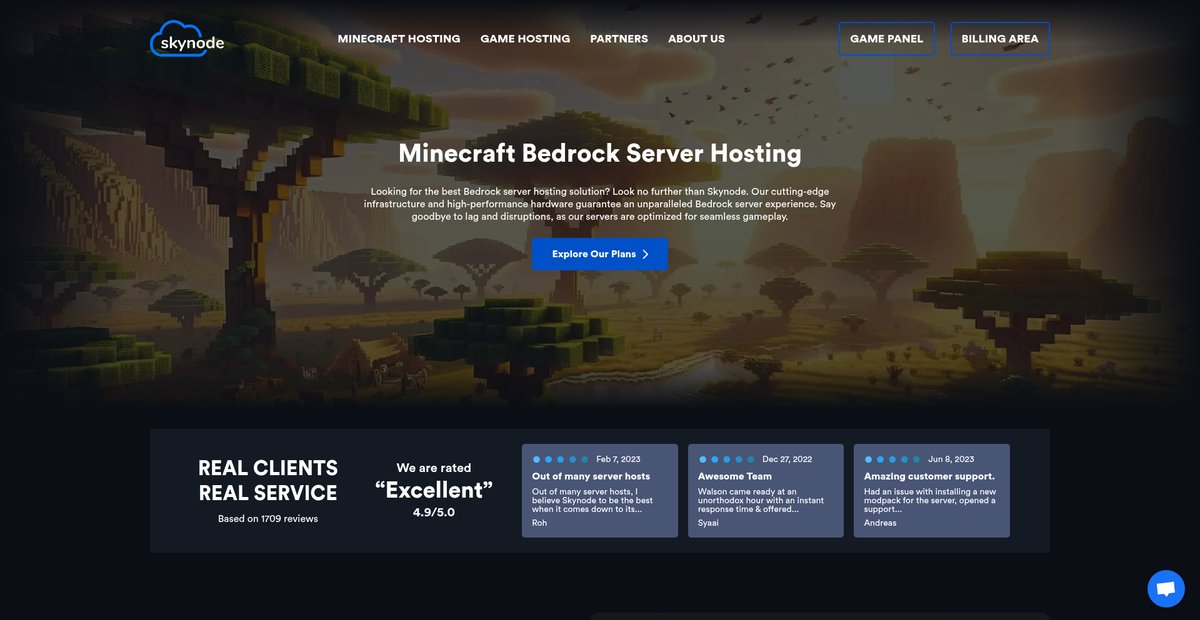This screenshot has width=1200, height=620.
Task: Open the live chat bubble icon
Action: tap(1165, 589)
